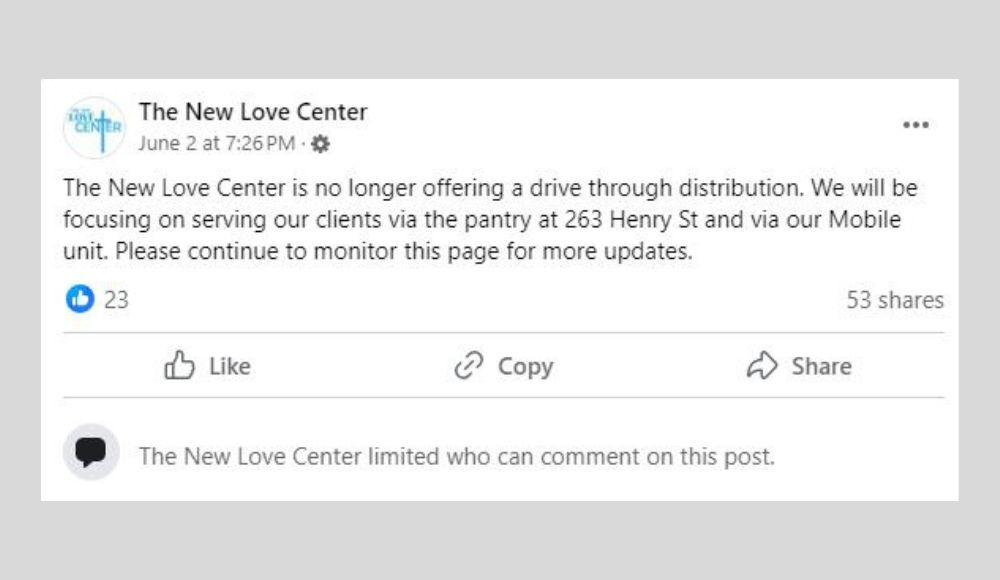Open the '53 shares' list
The width and height of the screenshot is (1000, 580).
[898, 300]
